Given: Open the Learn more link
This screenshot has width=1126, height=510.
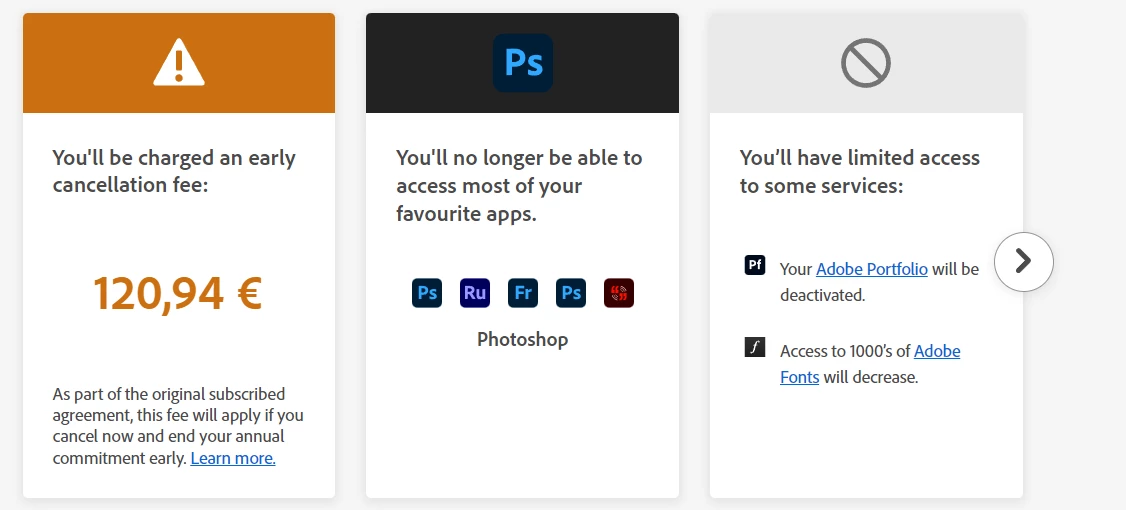Looking at the screenshot, I should click(x=233, y=458).
